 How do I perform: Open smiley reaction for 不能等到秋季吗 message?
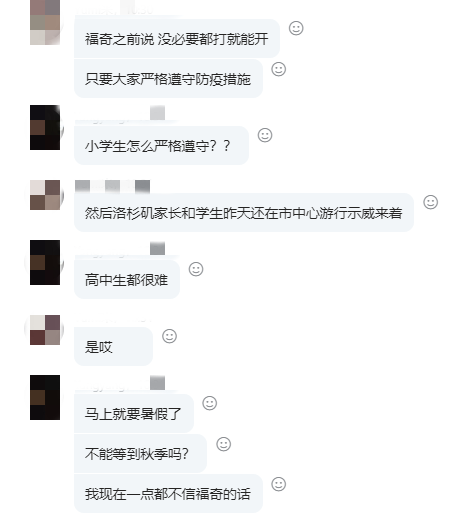coord(224,444)
